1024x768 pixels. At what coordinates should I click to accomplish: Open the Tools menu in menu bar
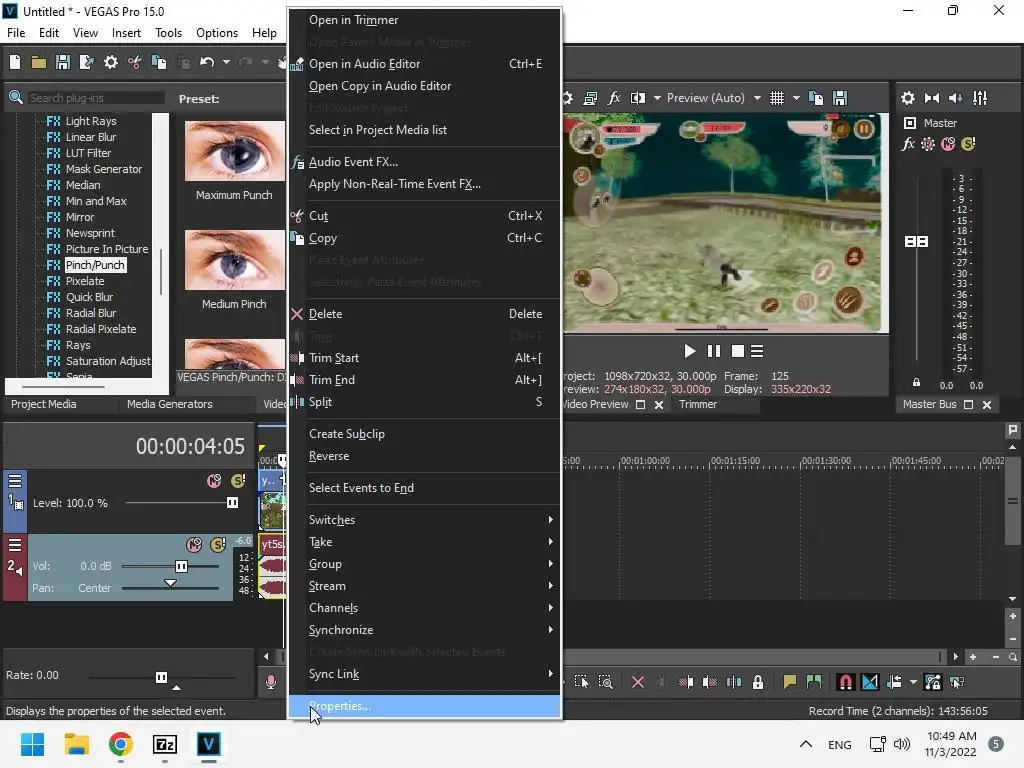coord(168,33)
